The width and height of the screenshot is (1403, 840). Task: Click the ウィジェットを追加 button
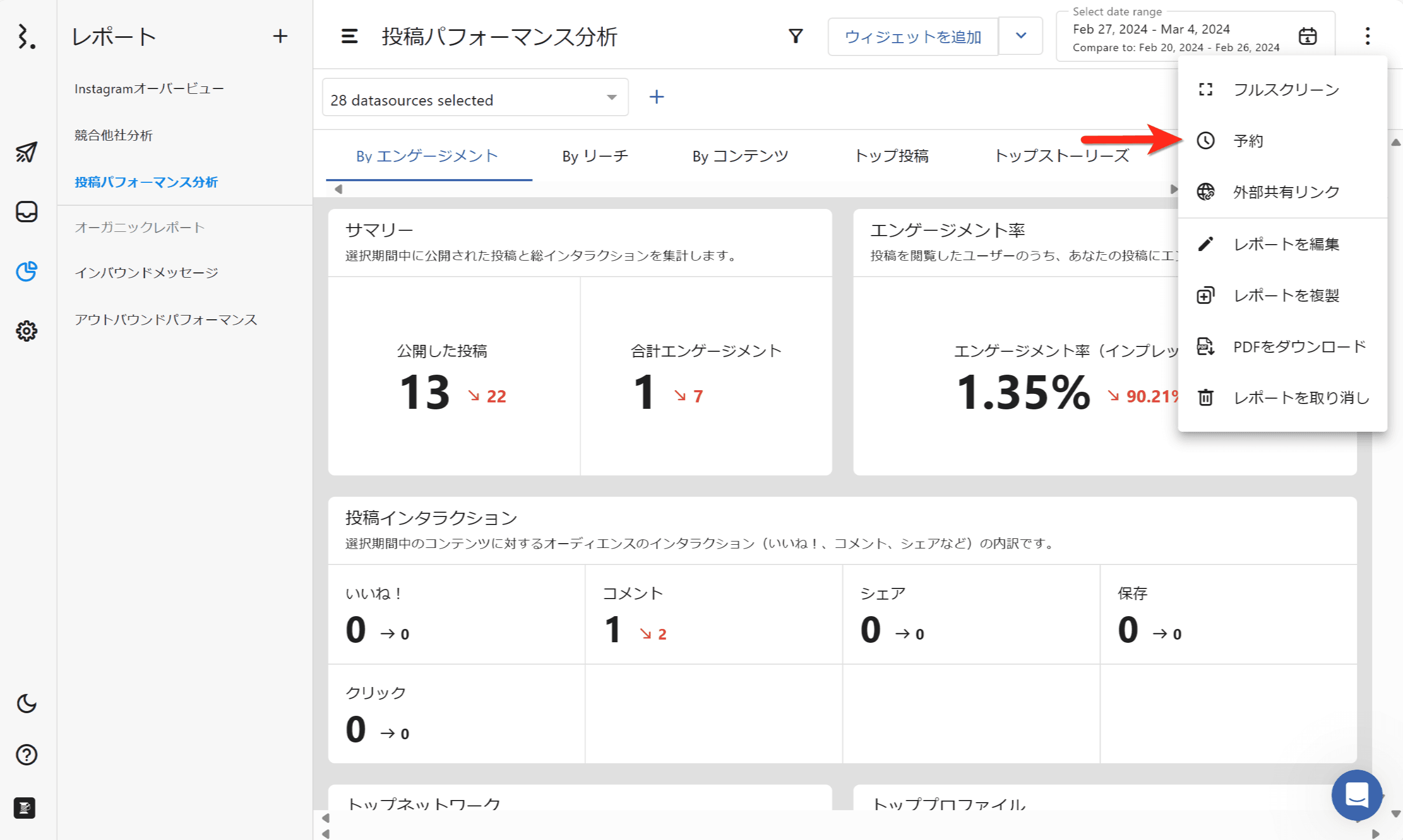coord(912,37)
